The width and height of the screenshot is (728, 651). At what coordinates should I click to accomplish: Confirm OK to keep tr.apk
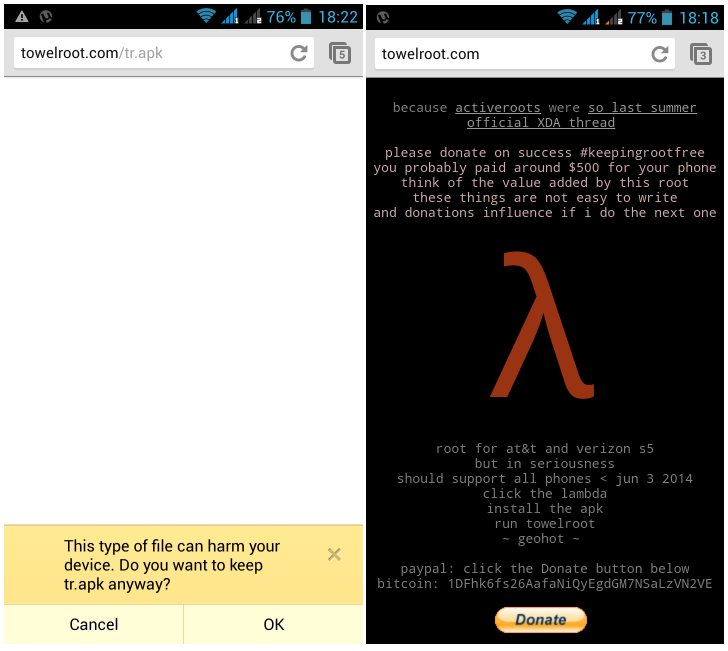273,625
